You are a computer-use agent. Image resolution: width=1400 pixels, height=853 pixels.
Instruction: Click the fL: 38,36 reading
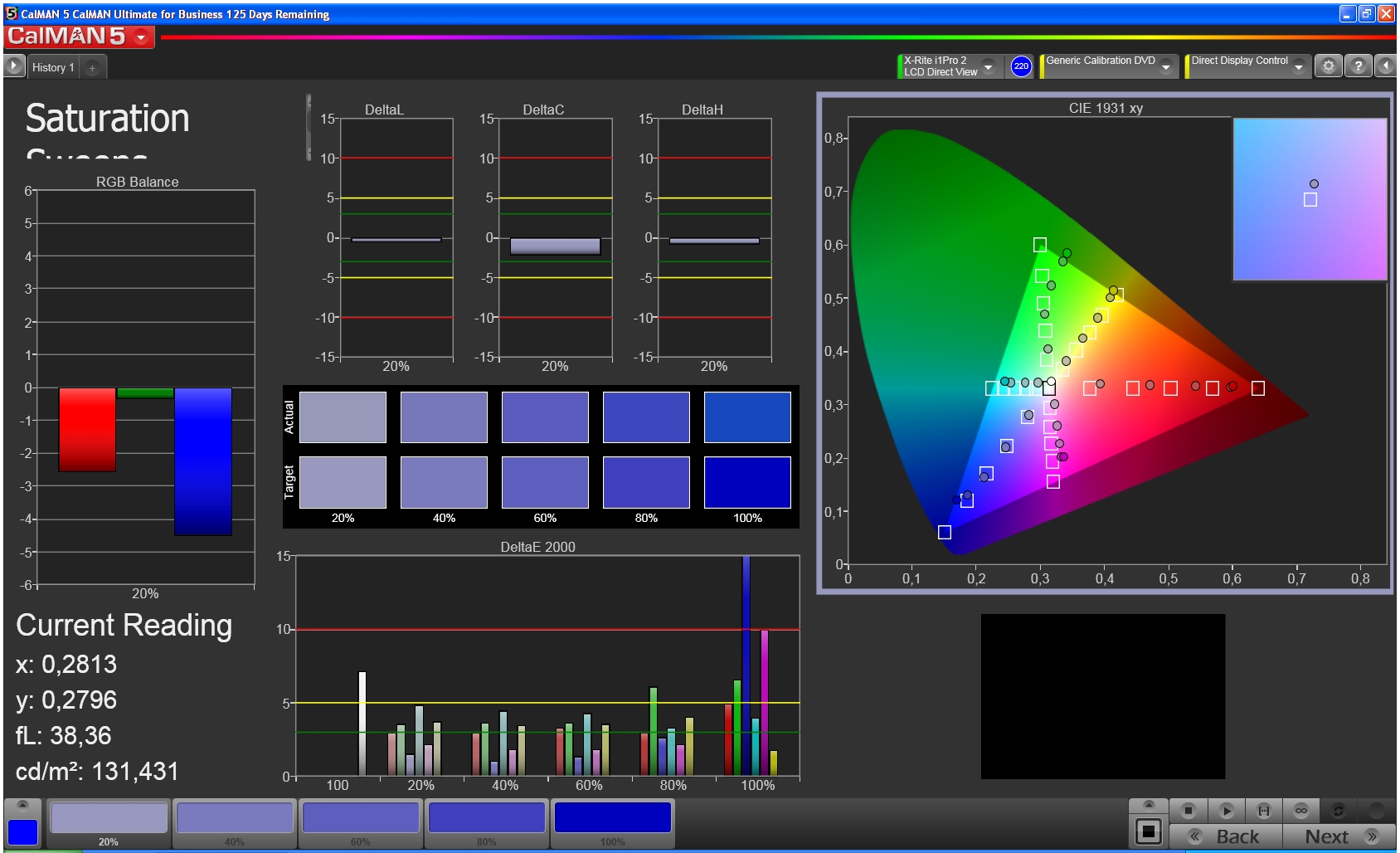pyautogui.click(x=63, y=735)
